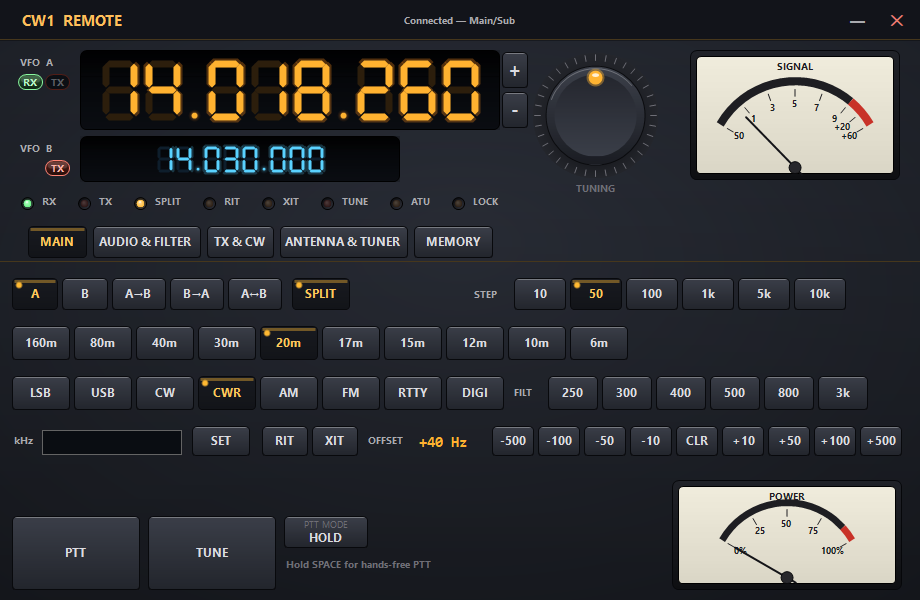Clear the offset with CLR
The image size is (920, 600).
[697, 441]
